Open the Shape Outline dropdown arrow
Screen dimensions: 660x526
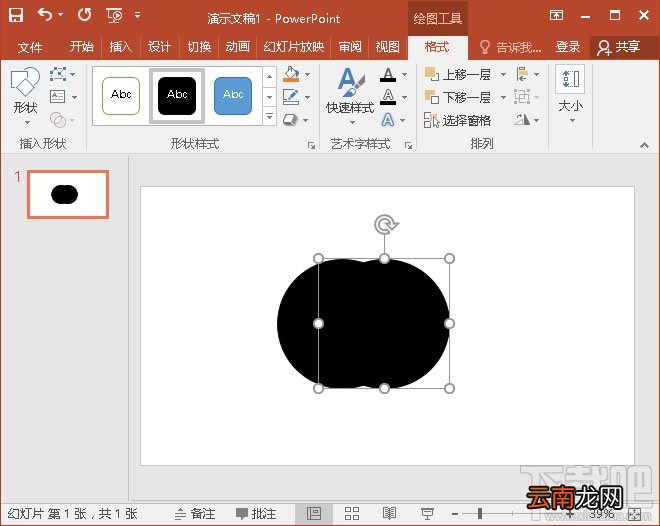click(308, 97)
